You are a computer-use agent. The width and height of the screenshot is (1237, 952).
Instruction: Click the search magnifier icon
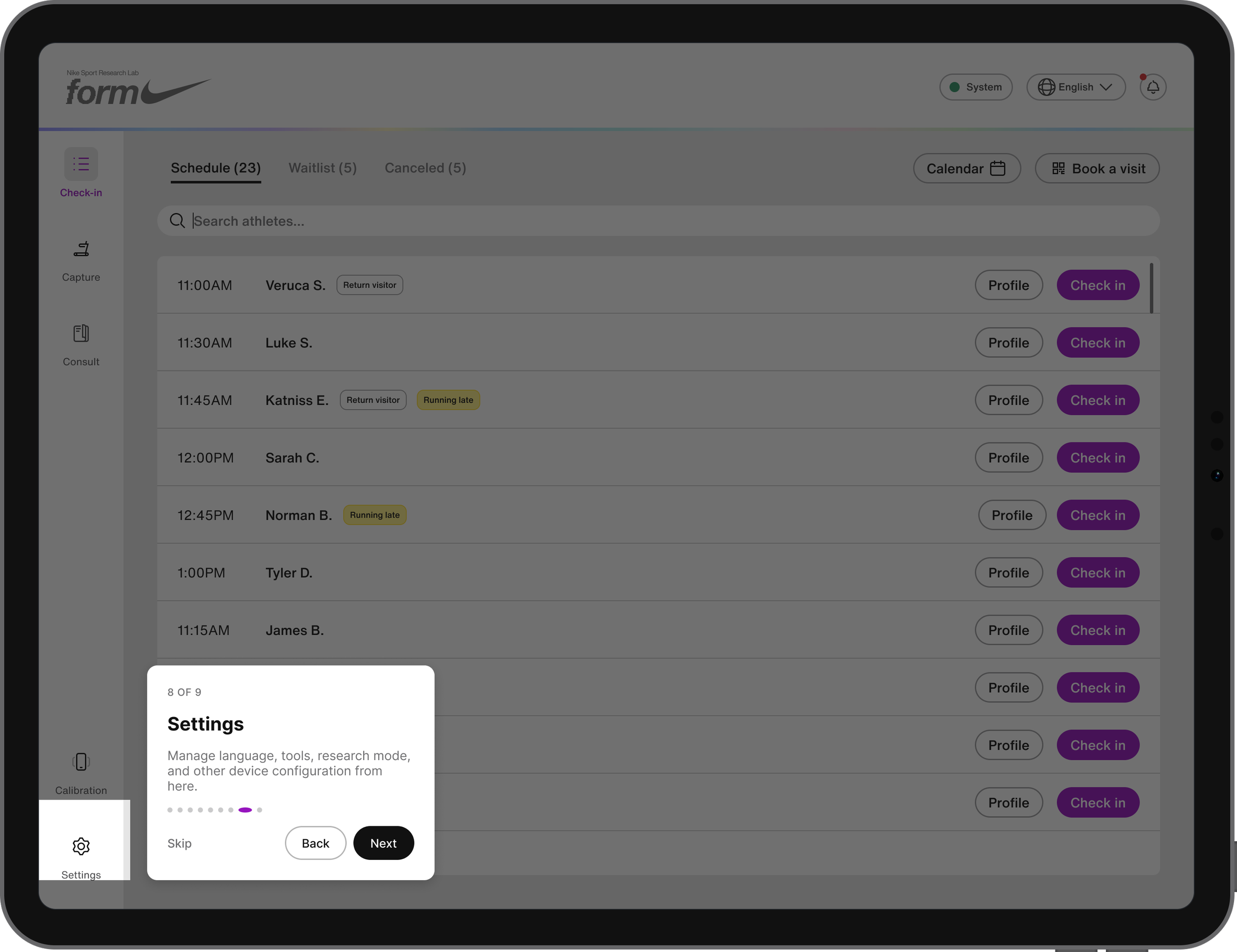click(x=177, y=221)
